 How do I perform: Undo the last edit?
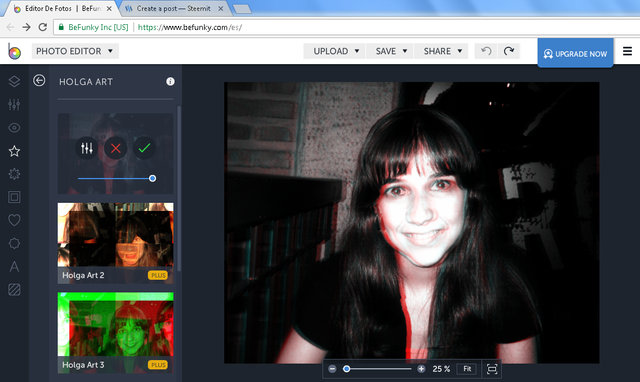pyautogui.click(x=486, y=51)
